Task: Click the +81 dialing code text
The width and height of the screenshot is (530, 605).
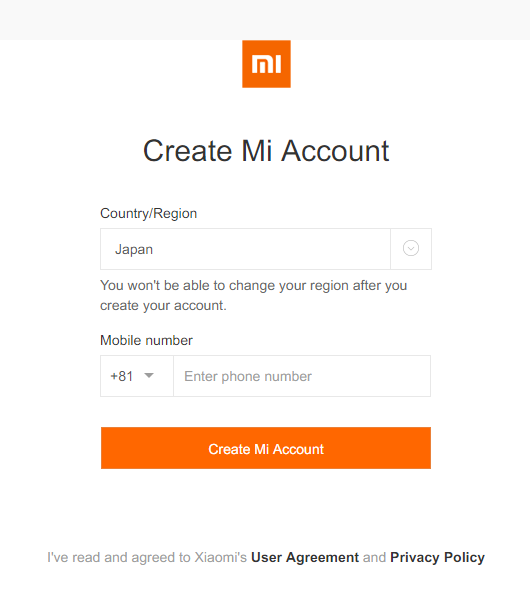Action: [122, 376]
